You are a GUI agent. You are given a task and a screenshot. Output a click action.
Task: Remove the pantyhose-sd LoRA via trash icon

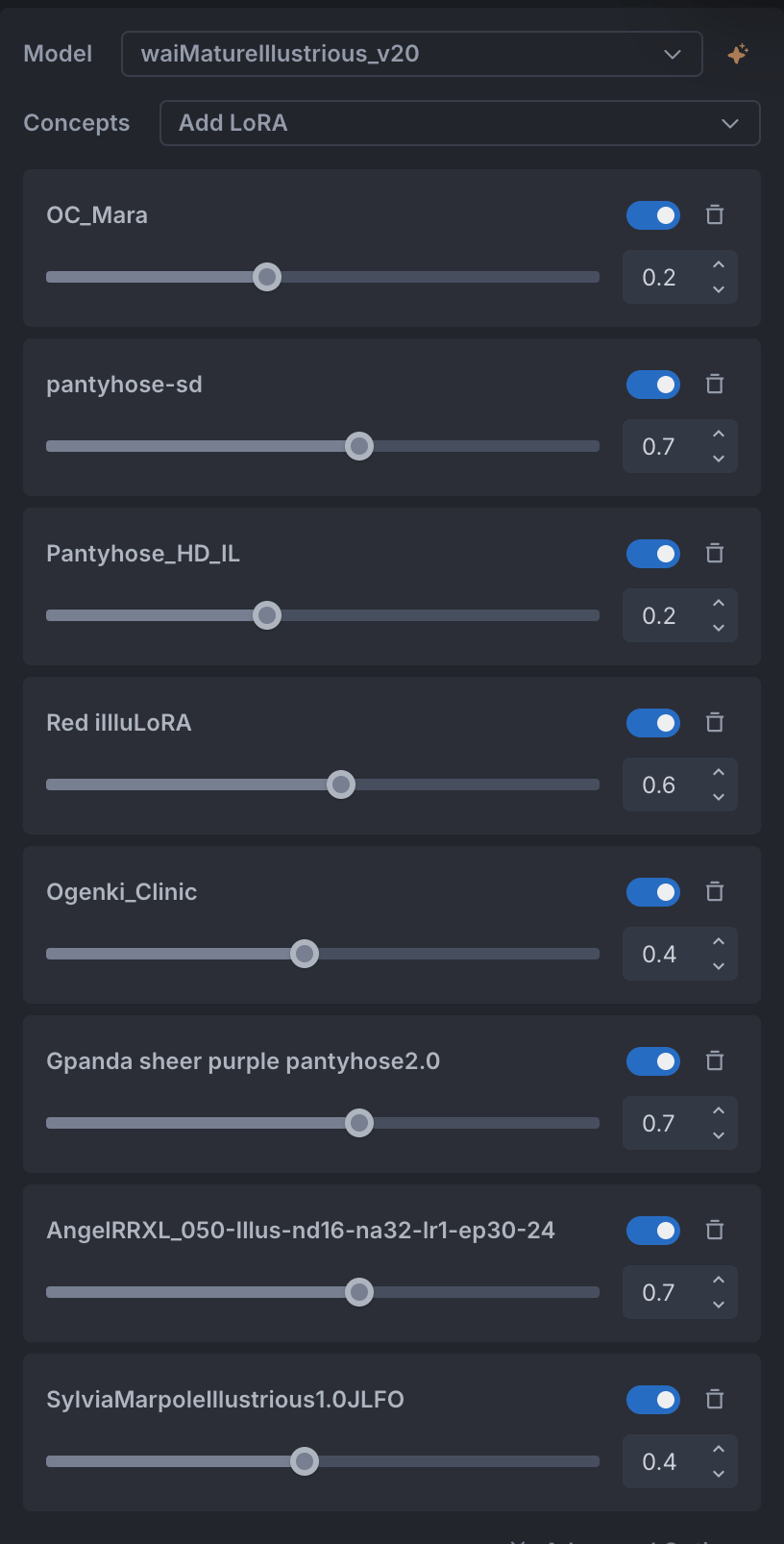(715, 385)
